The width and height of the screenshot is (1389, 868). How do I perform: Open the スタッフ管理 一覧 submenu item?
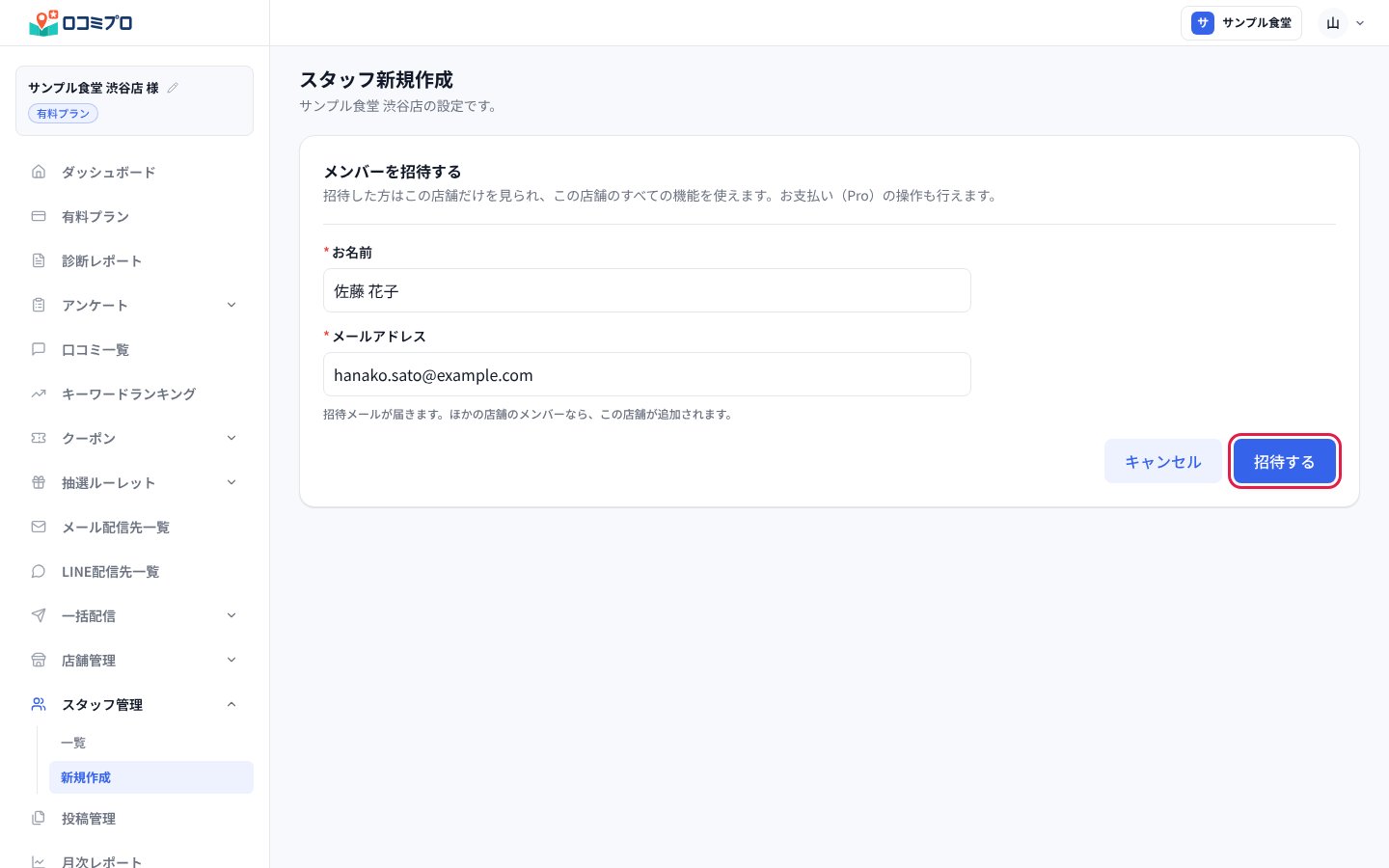[151, 743]
